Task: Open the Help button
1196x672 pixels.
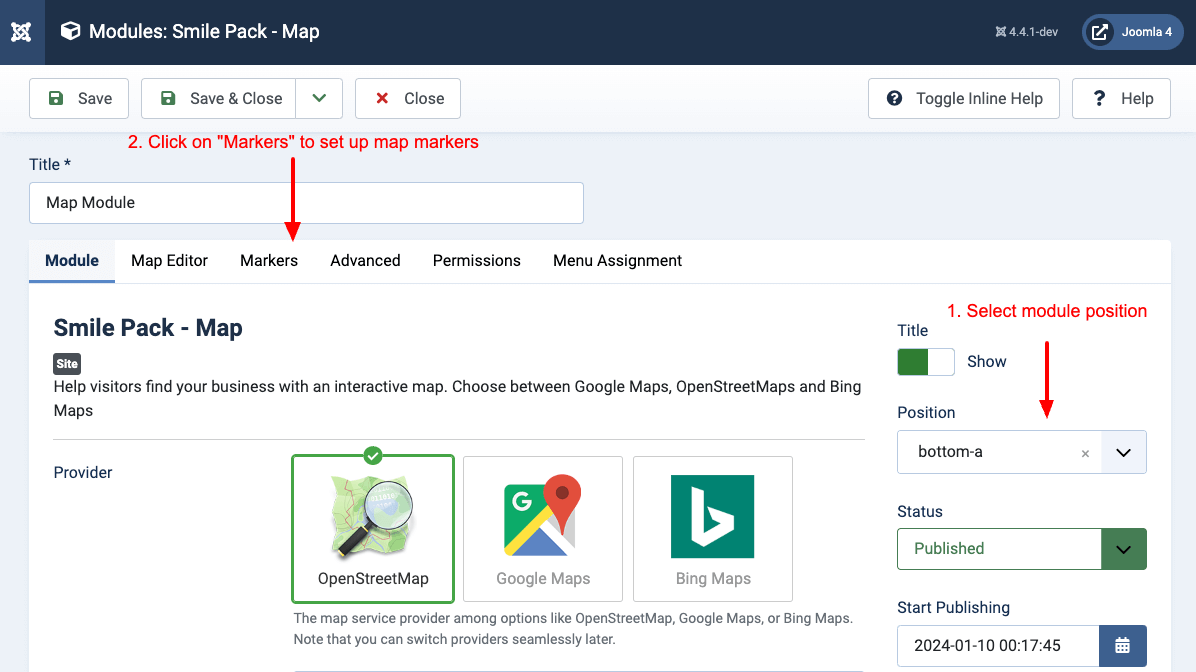Action: tap(1121, 98)
